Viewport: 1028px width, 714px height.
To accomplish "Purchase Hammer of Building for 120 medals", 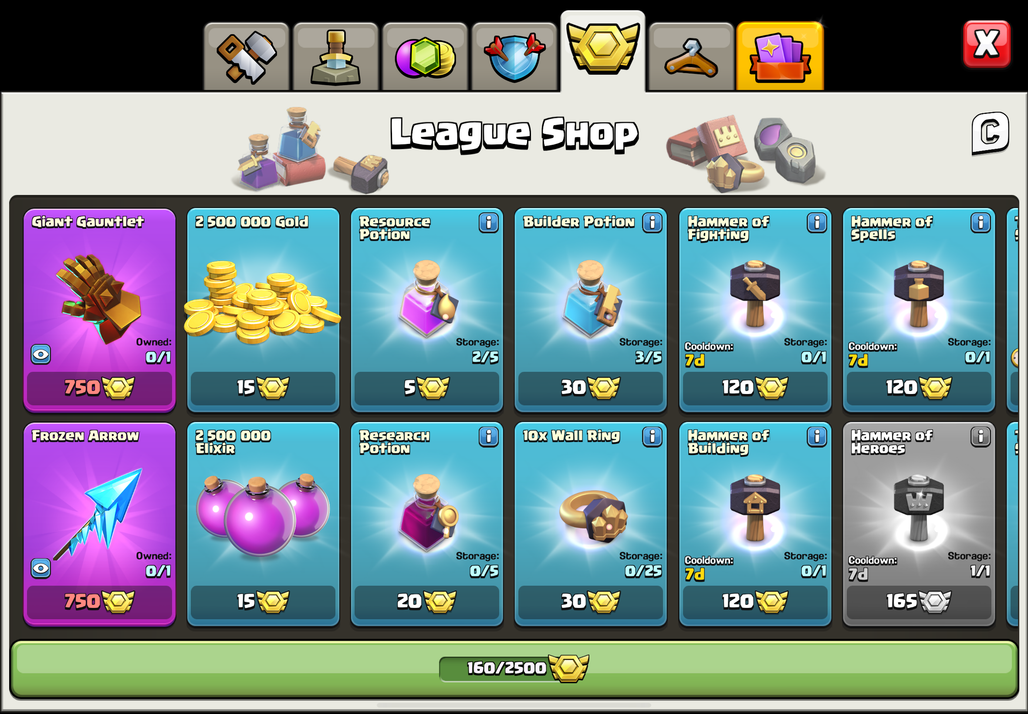I will click(755, 601).
